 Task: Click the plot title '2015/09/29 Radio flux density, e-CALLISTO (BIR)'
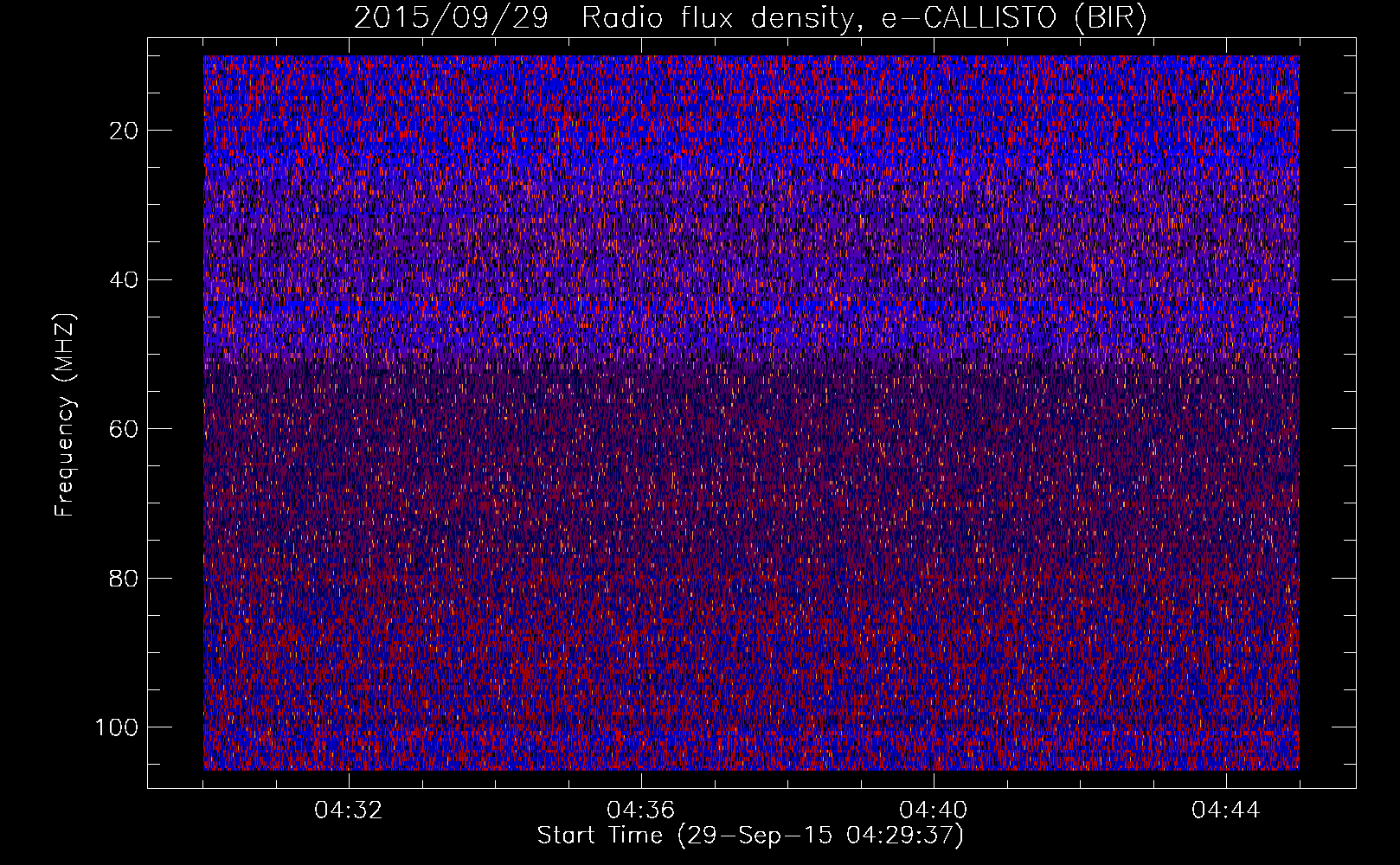(x=750, y=18)
